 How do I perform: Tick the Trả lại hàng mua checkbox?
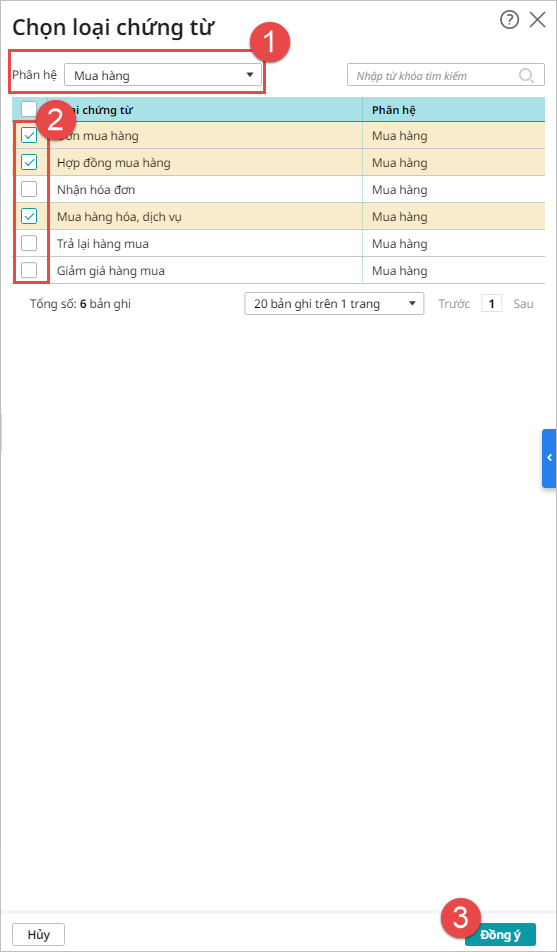pos(29,243)
